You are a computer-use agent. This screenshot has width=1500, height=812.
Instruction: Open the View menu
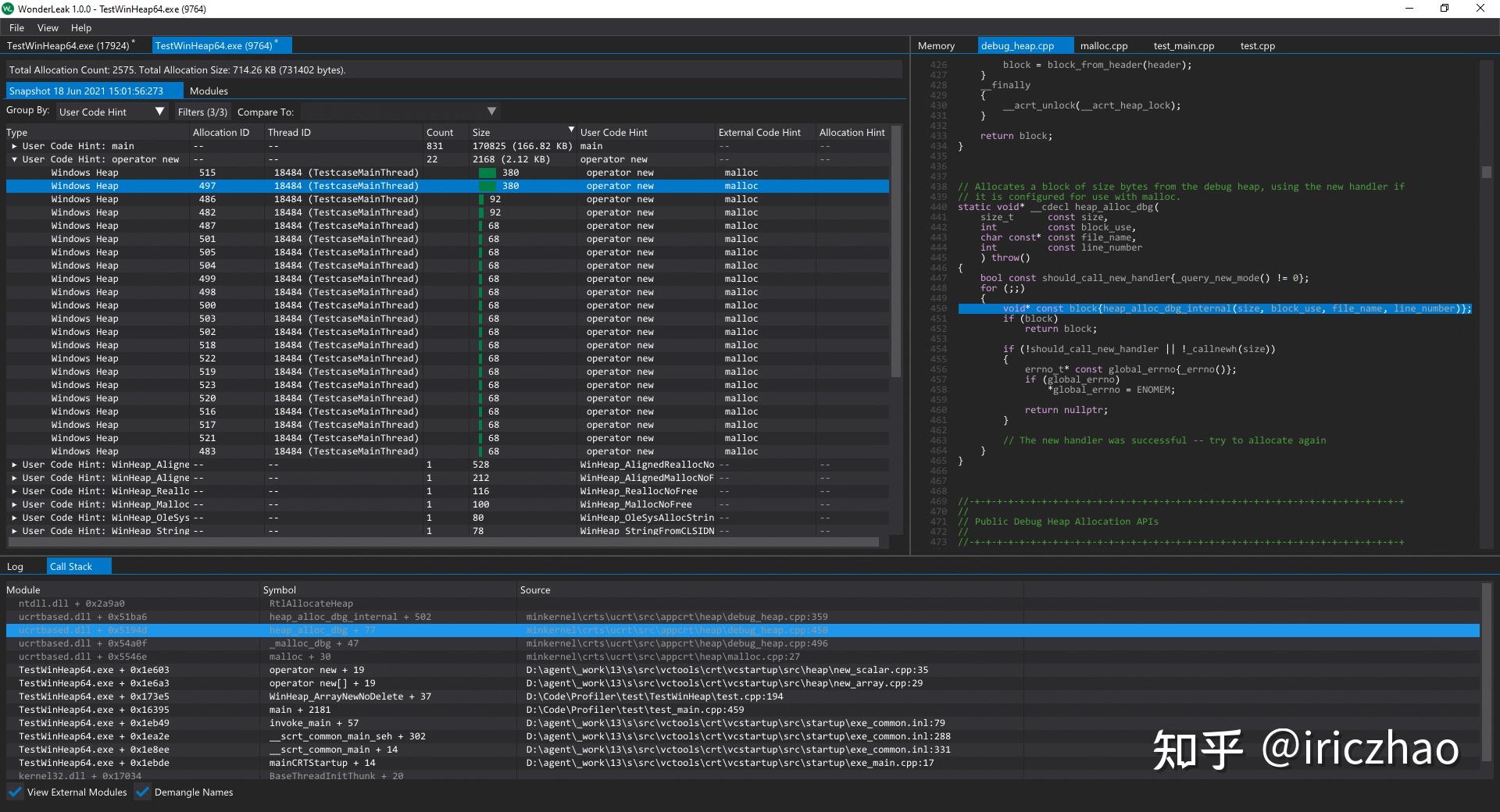[48, 27]
